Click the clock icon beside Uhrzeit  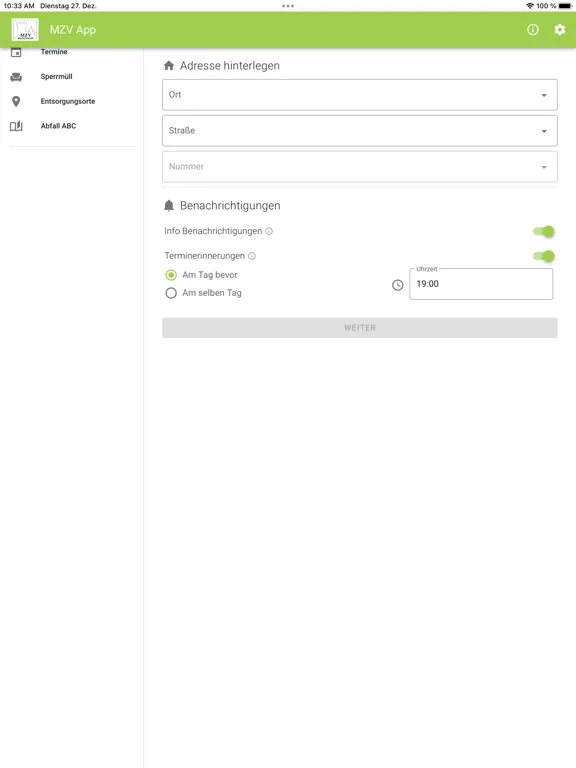pyautogui.click(x=398, y=285)
